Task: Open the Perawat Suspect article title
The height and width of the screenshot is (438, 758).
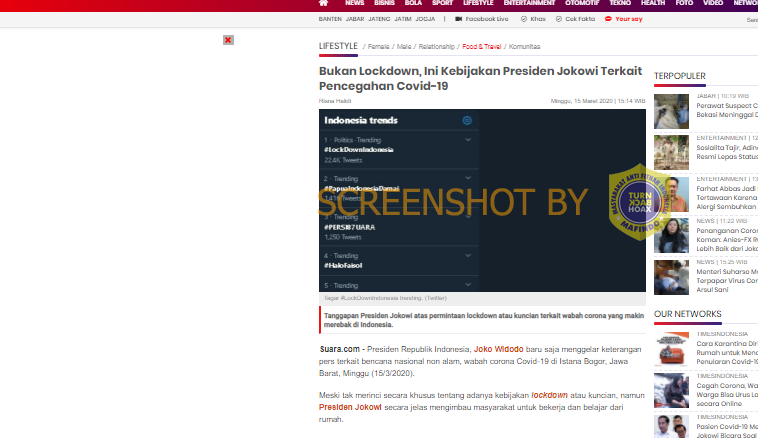Action: pyautogui.click(x=727, y=110)
